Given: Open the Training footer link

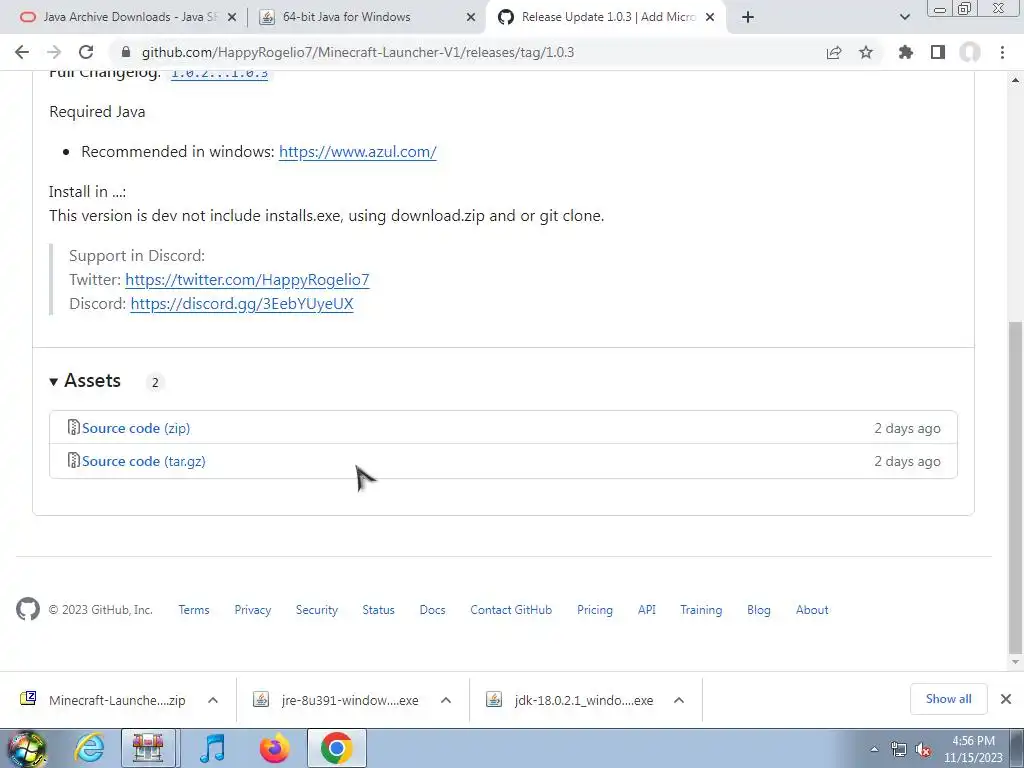Looking at the screenshot, I should (x=701, y=610).
